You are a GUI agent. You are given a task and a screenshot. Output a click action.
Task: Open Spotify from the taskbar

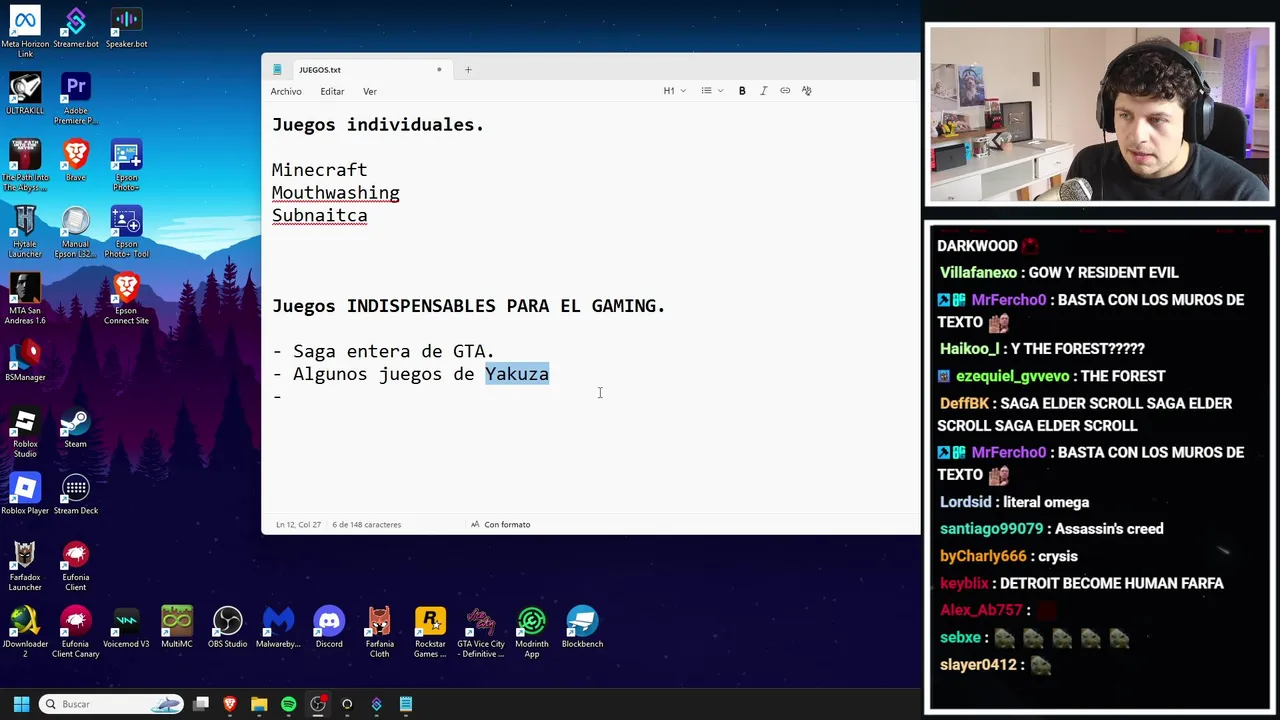pyautogui.click(x=289, y=704)
